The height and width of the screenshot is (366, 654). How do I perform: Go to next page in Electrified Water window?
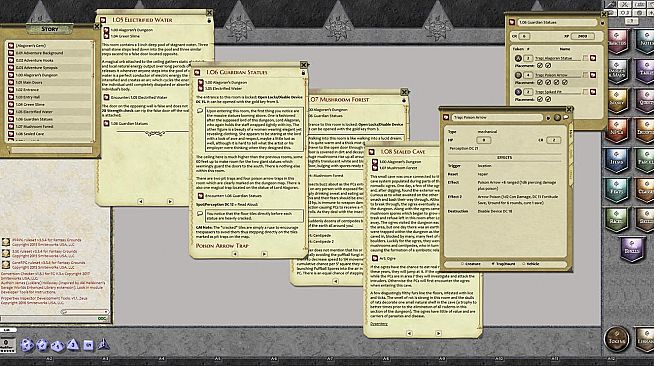(x=170, y=201)
